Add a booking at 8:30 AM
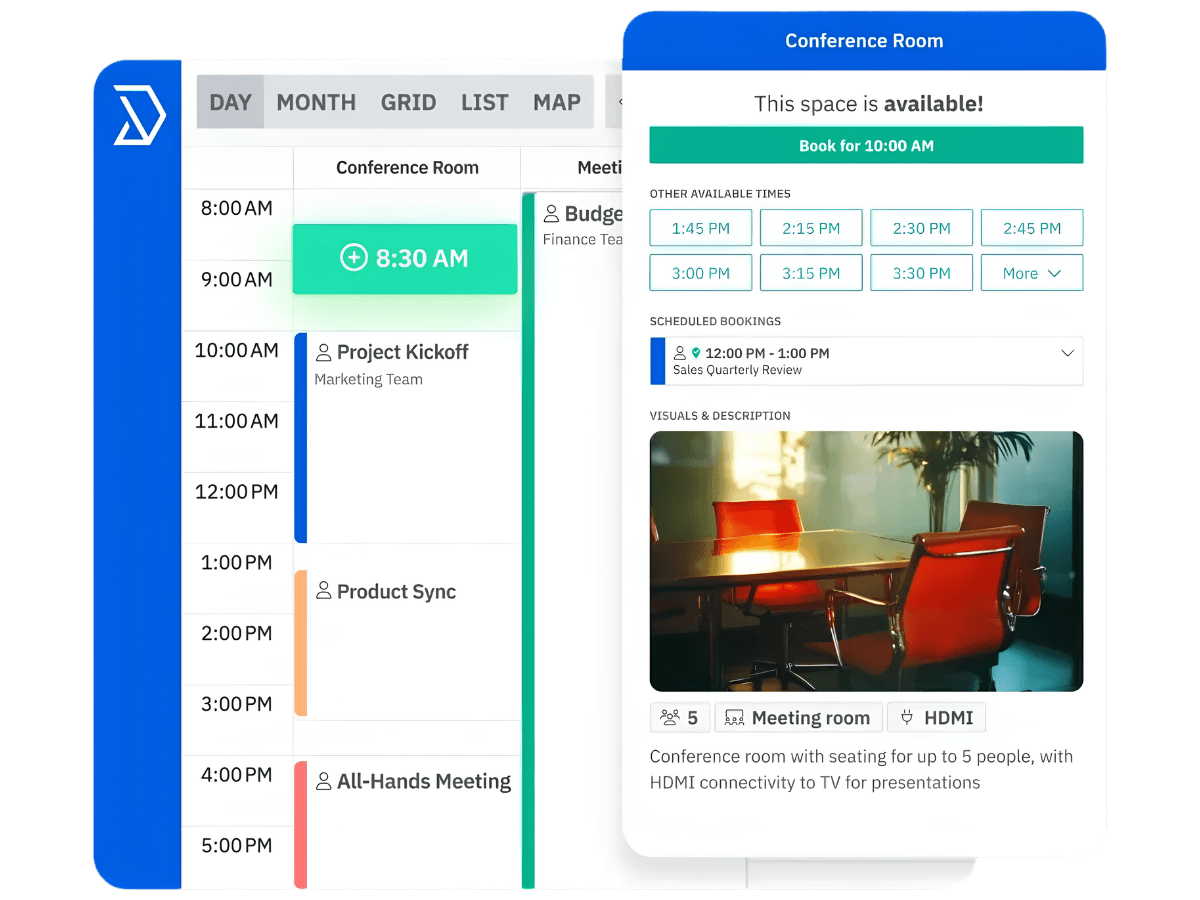Image resolution: width=1200 pixels, height=900 pixels. point(405,259)
